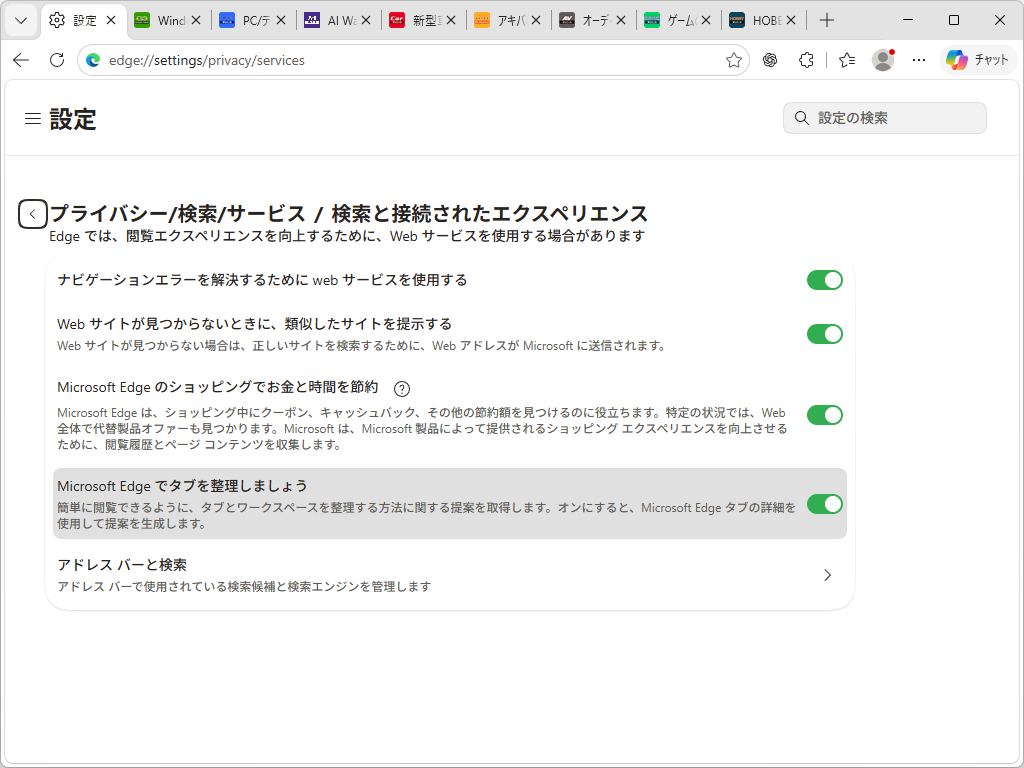Click Microsoft Edge でタブを整理しましょう title
The height and width of the screenshot is (768, 1024).
[182, 486]
